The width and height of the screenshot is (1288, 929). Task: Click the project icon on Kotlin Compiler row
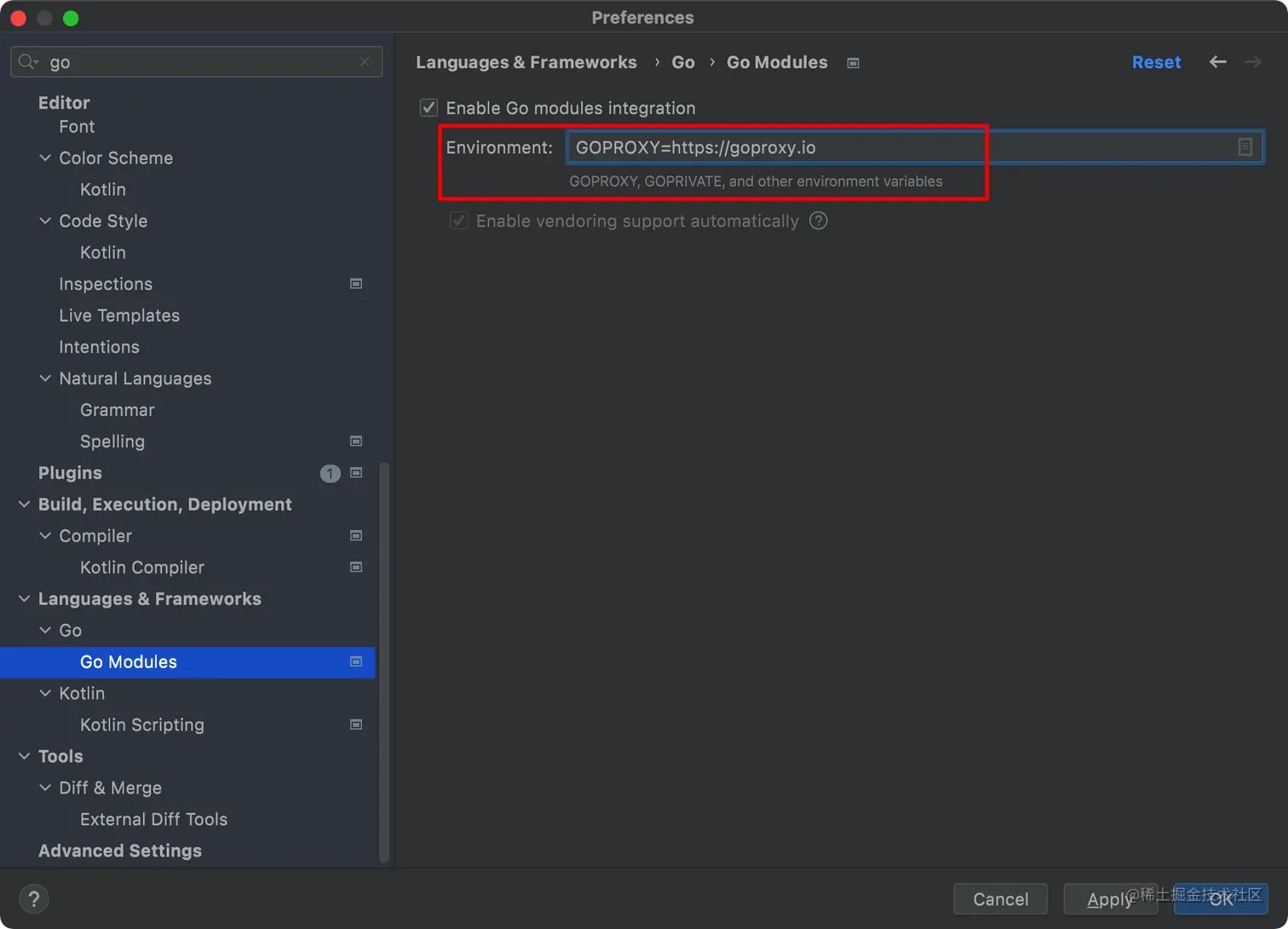(356, 568)
